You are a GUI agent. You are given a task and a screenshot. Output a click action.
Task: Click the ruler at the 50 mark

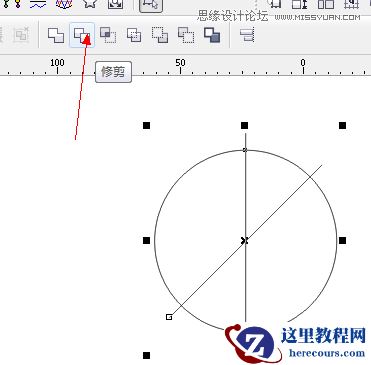(x=180, y=63)
